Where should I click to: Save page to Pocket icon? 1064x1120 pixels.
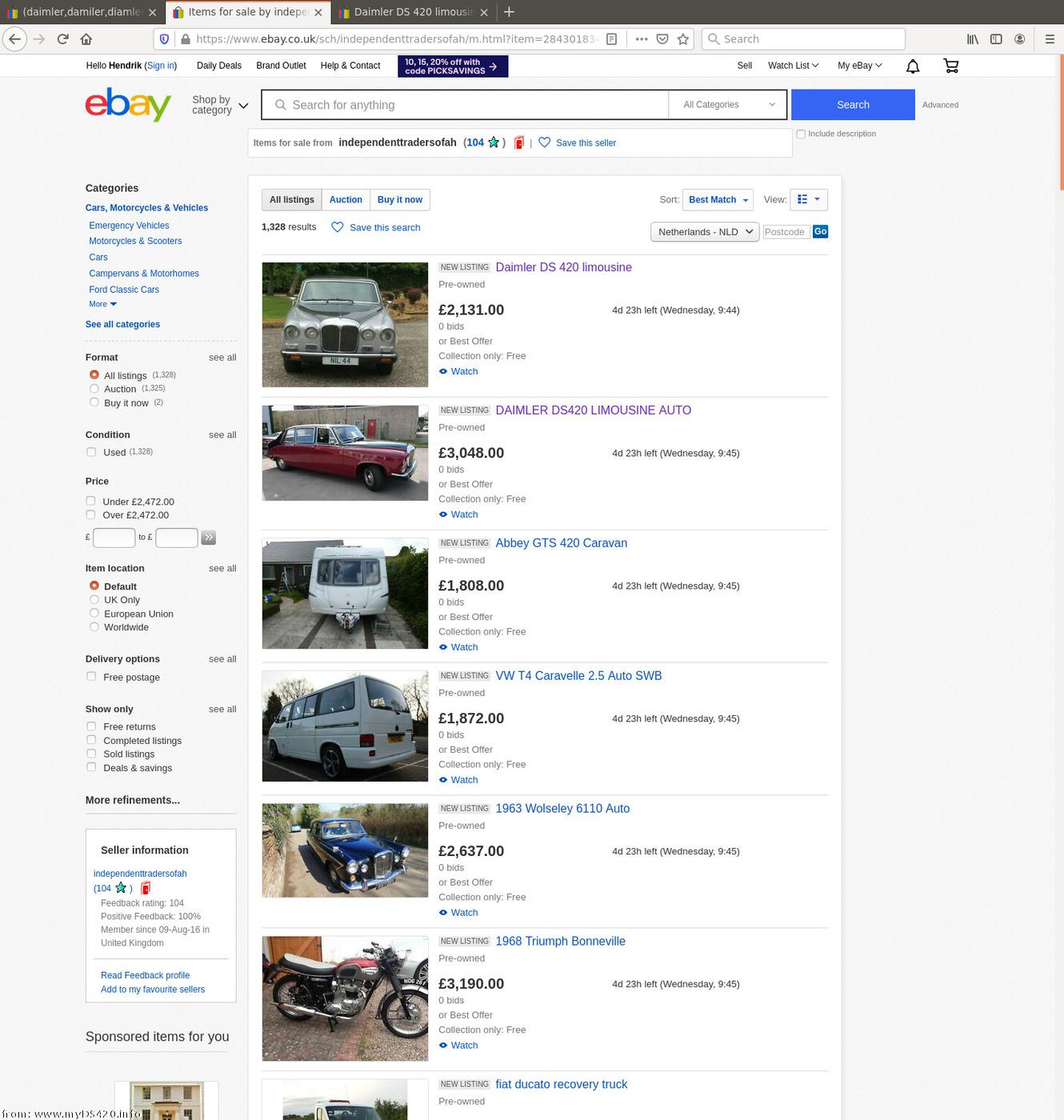pyautogui.click(x=662, y=38)
